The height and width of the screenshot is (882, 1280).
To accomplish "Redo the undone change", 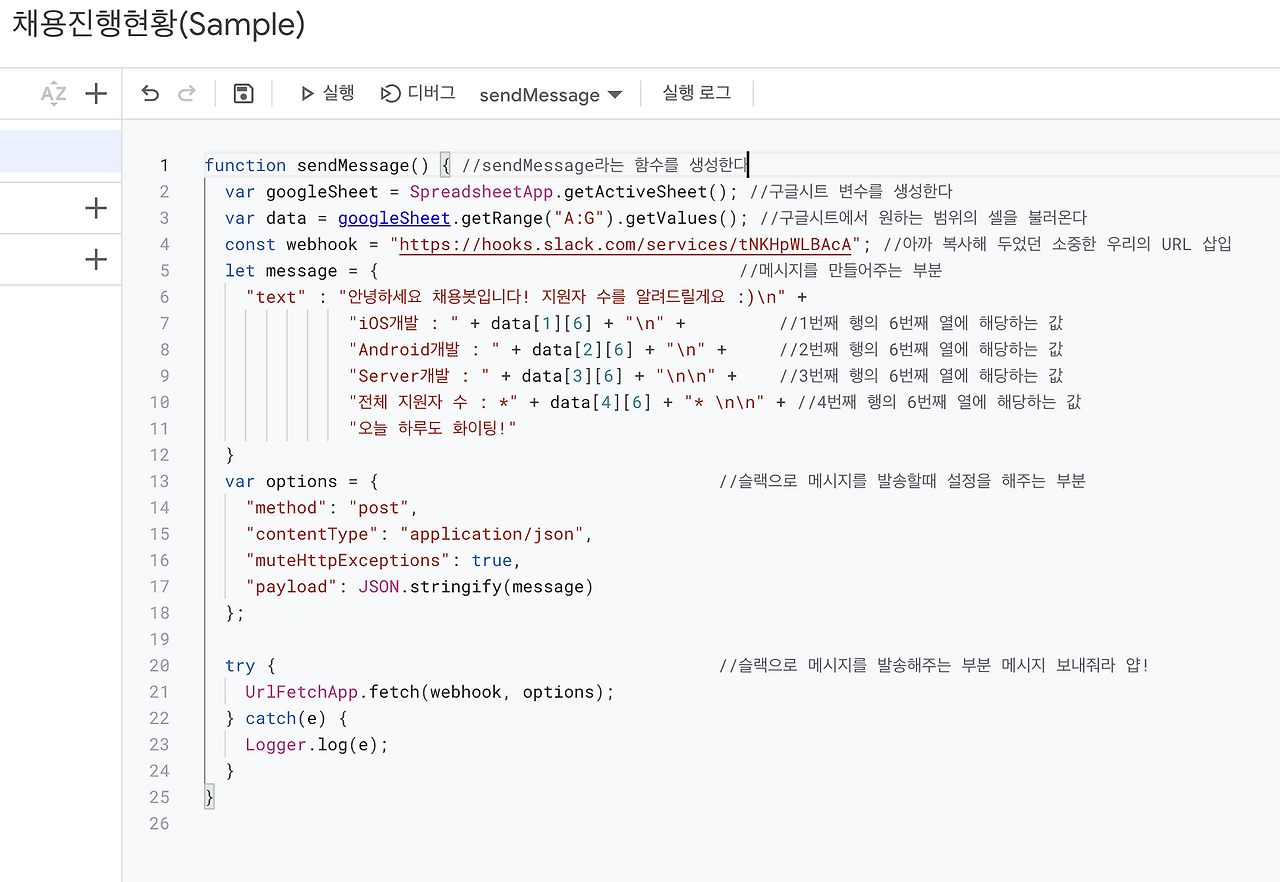I will coord(187,92).
